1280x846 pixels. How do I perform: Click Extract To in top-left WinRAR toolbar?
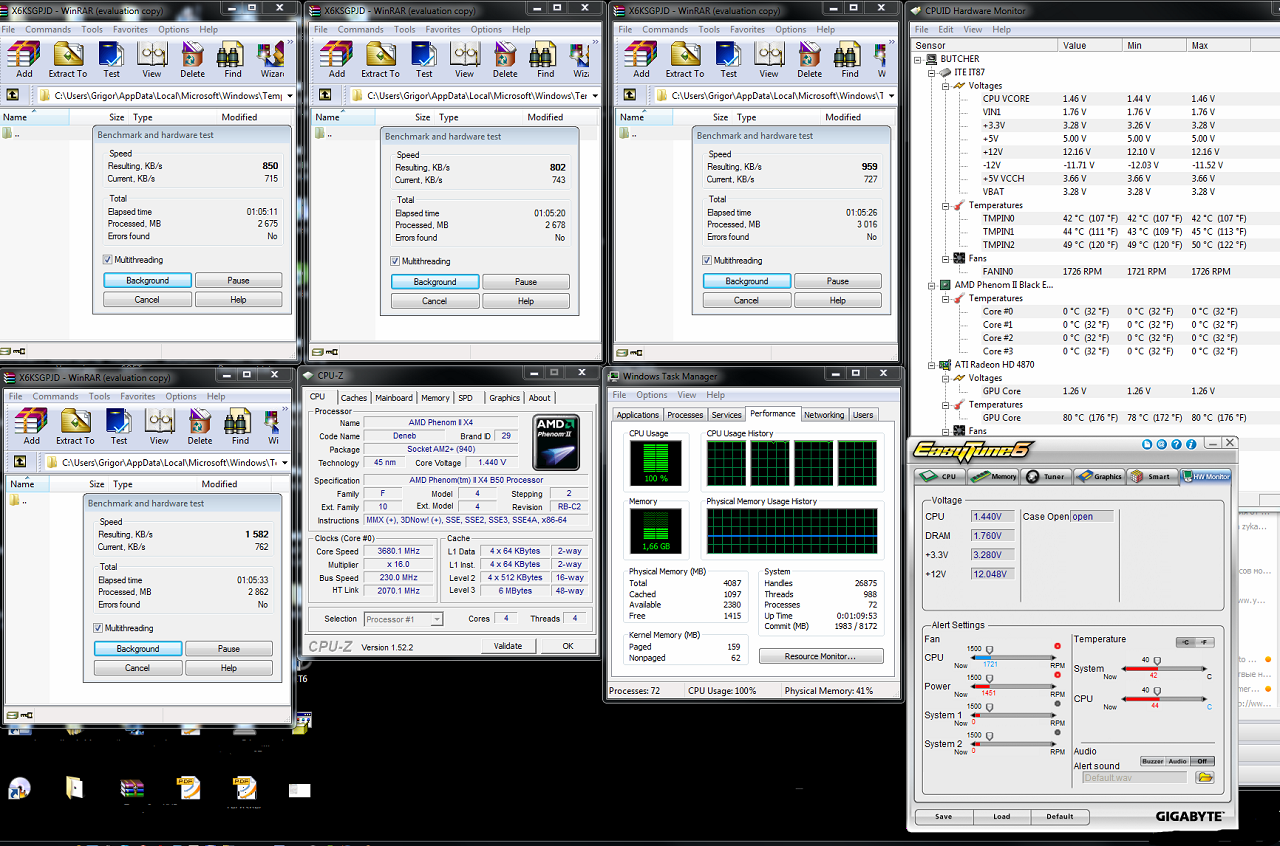coord(68,59)
